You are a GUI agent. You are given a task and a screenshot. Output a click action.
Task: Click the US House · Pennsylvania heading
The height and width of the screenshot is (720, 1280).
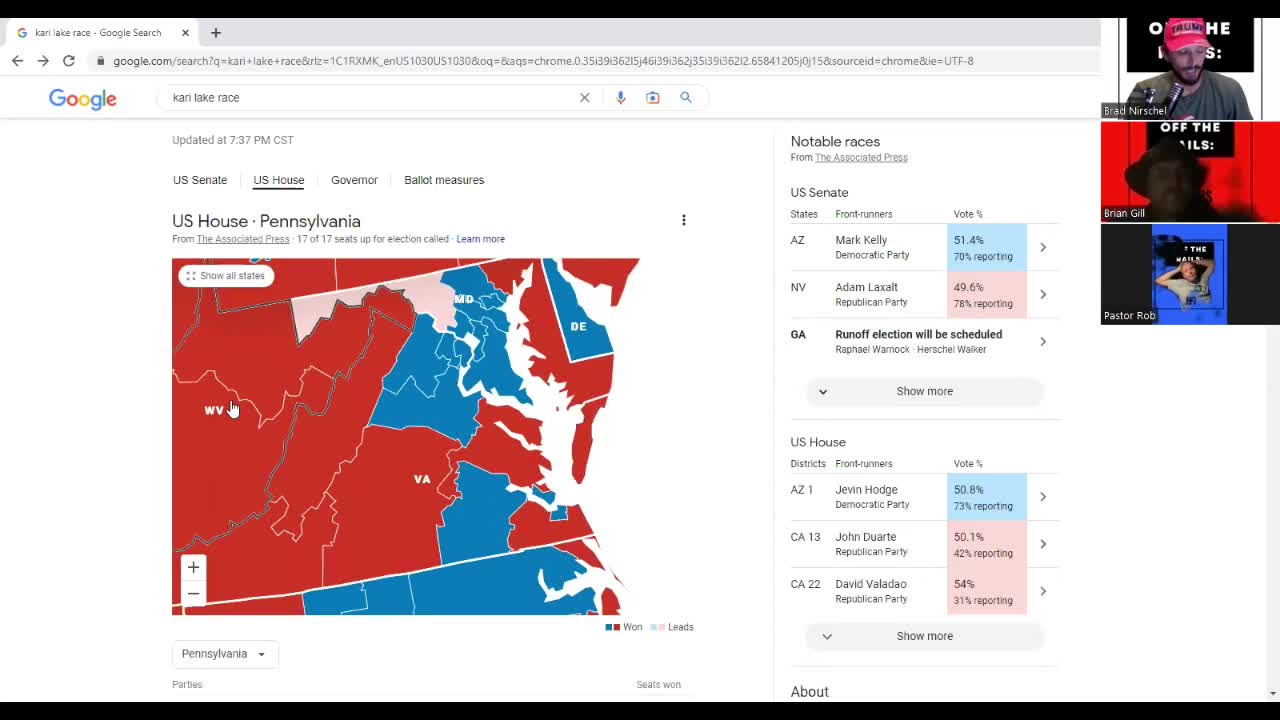266,221
